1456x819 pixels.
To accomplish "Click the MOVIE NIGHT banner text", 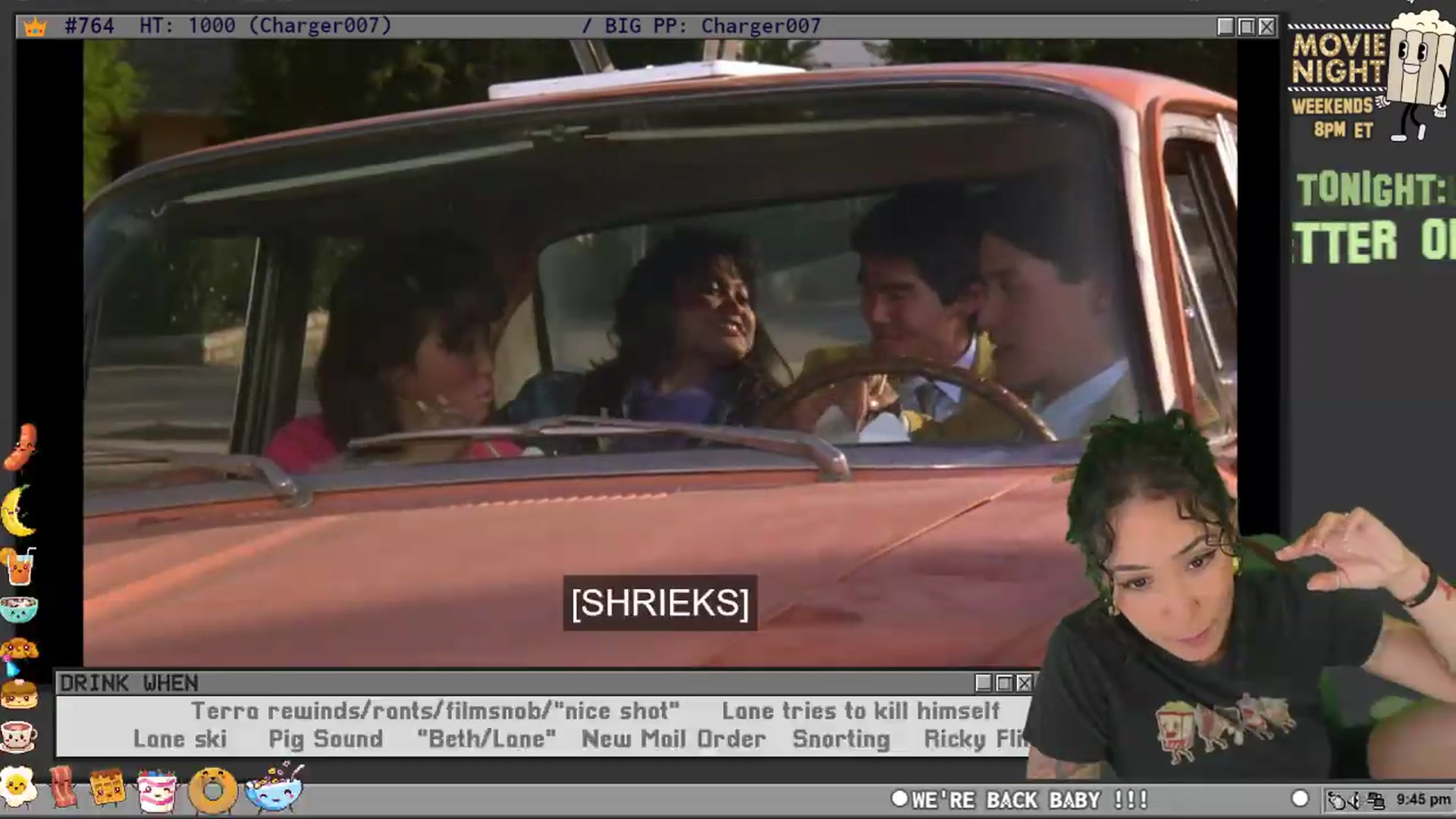I will tap(1338, 58).
